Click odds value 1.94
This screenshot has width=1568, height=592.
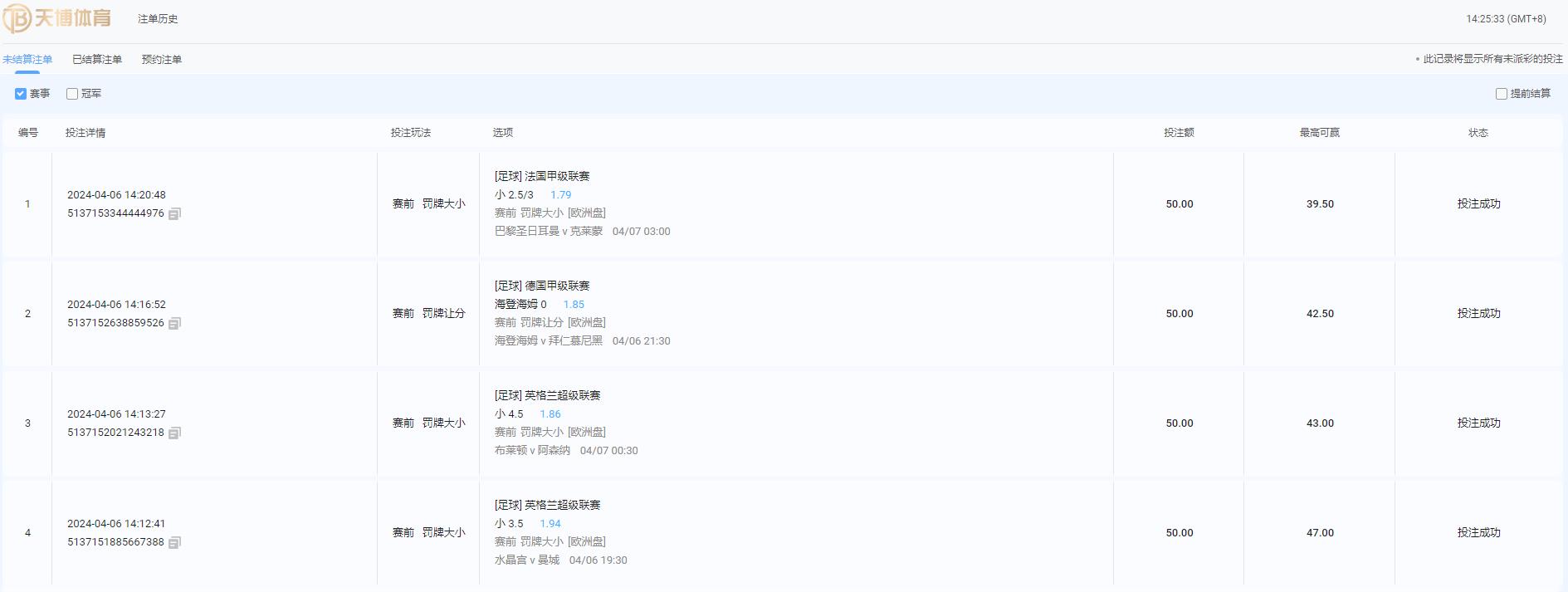[x=550, y=524]
